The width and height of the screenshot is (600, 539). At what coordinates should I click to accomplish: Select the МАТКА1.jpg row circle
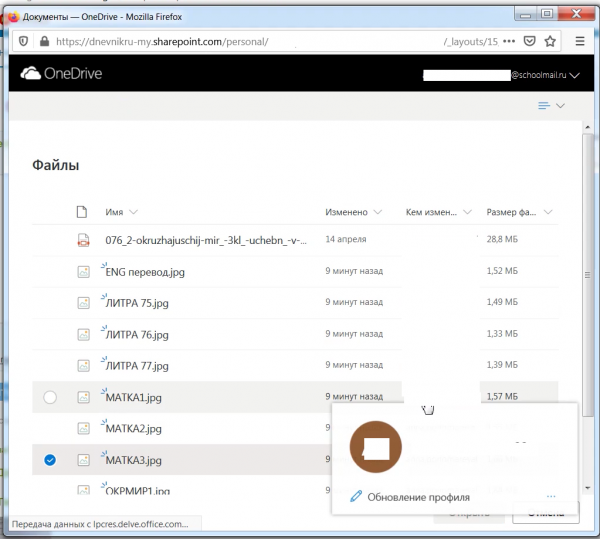tap(50, 398)
